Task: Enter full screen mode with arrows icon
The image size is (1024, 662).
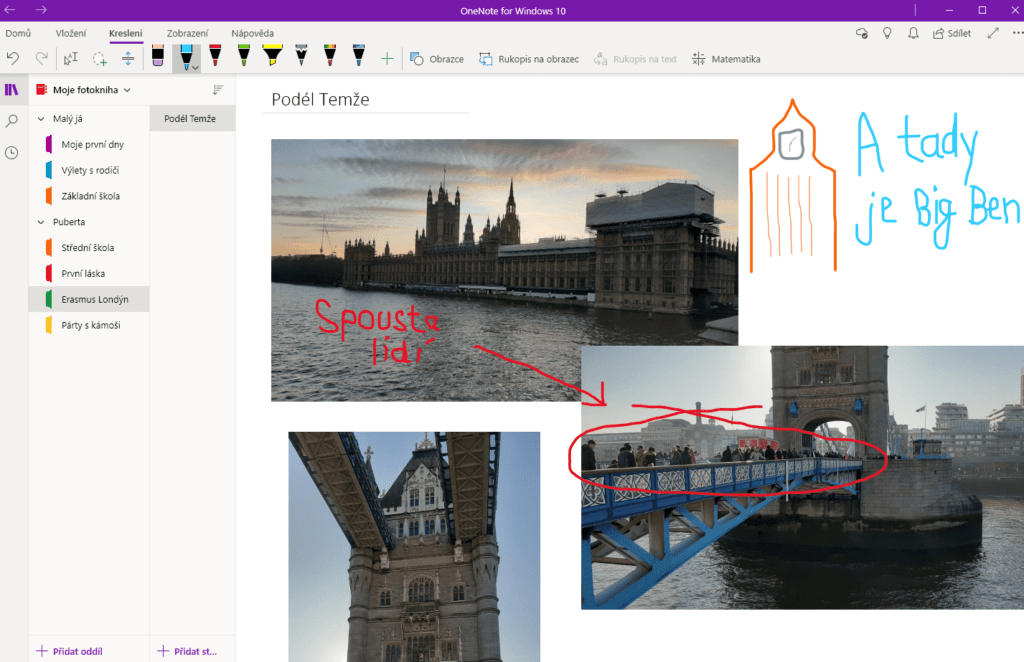Action: point(993,33)
